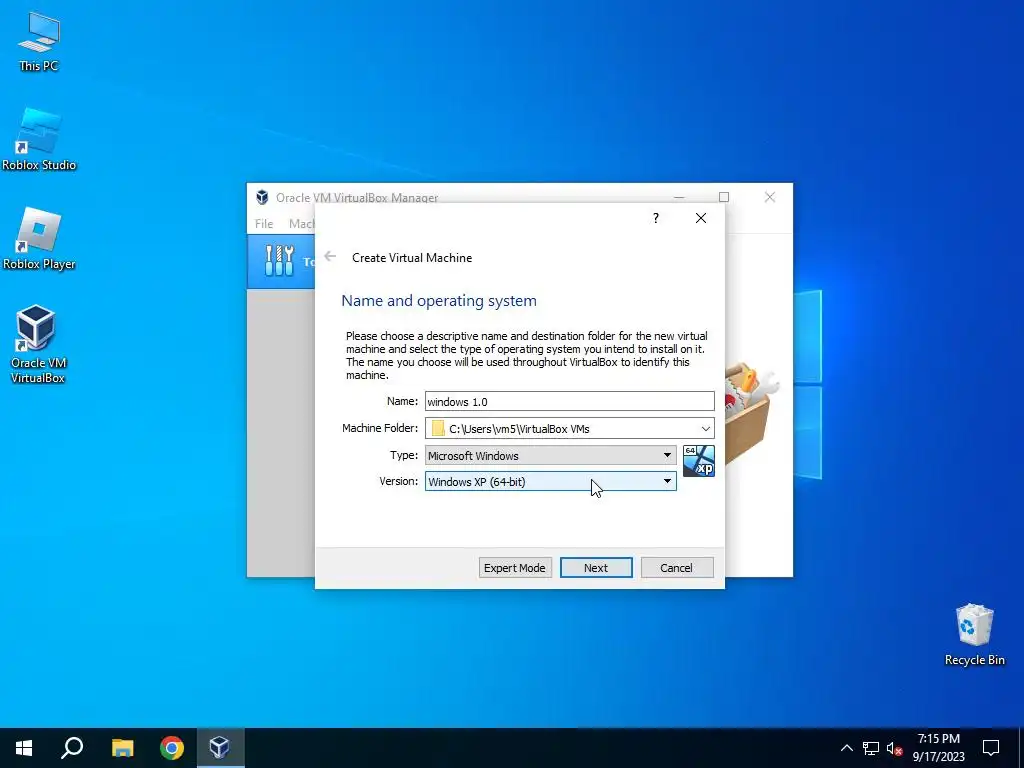
Task: Click the muted volume tray icon
Action: coord(894,748)
